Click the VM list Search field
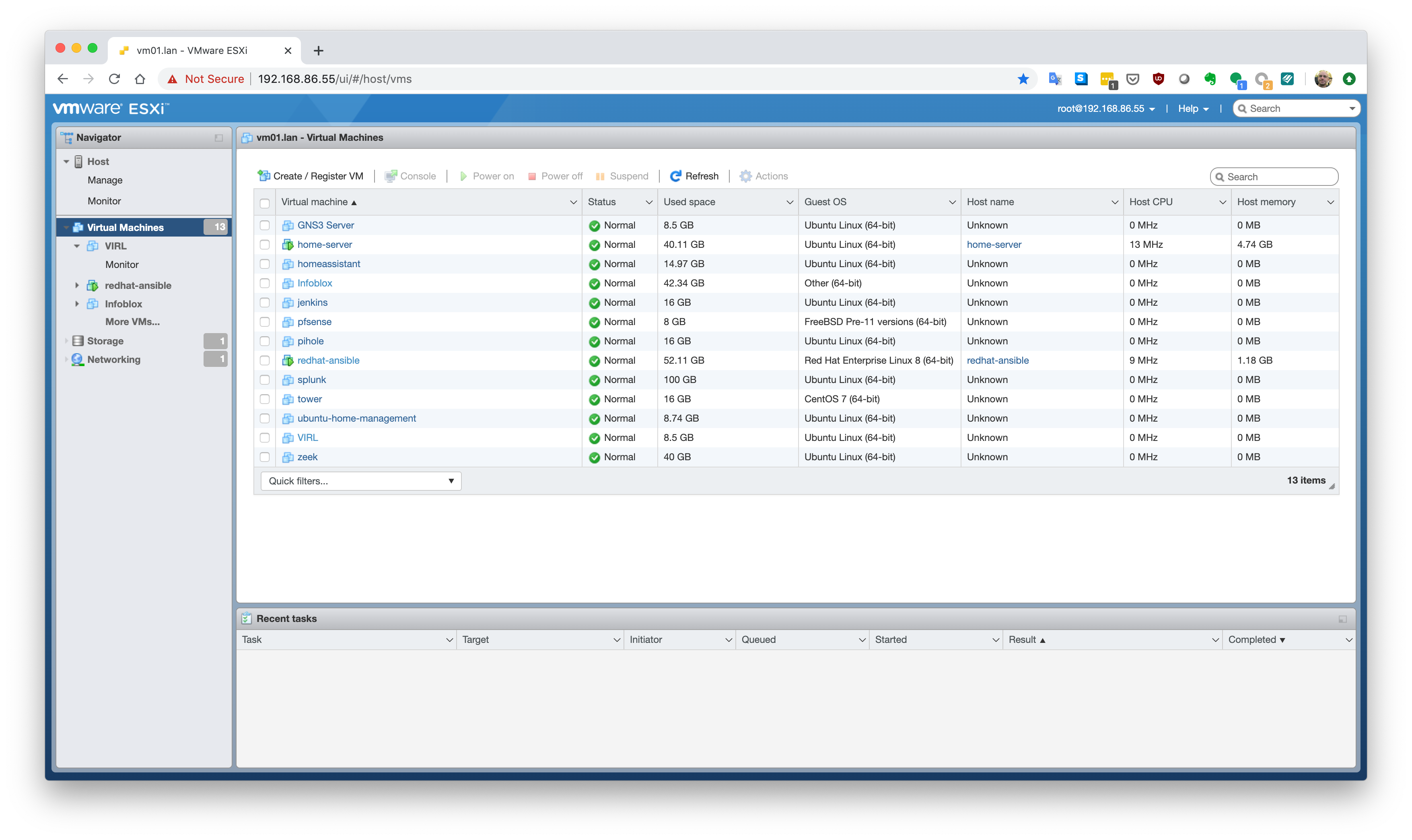The height and width of the screenshot is (840, 1412). (x=1274, y=177)
